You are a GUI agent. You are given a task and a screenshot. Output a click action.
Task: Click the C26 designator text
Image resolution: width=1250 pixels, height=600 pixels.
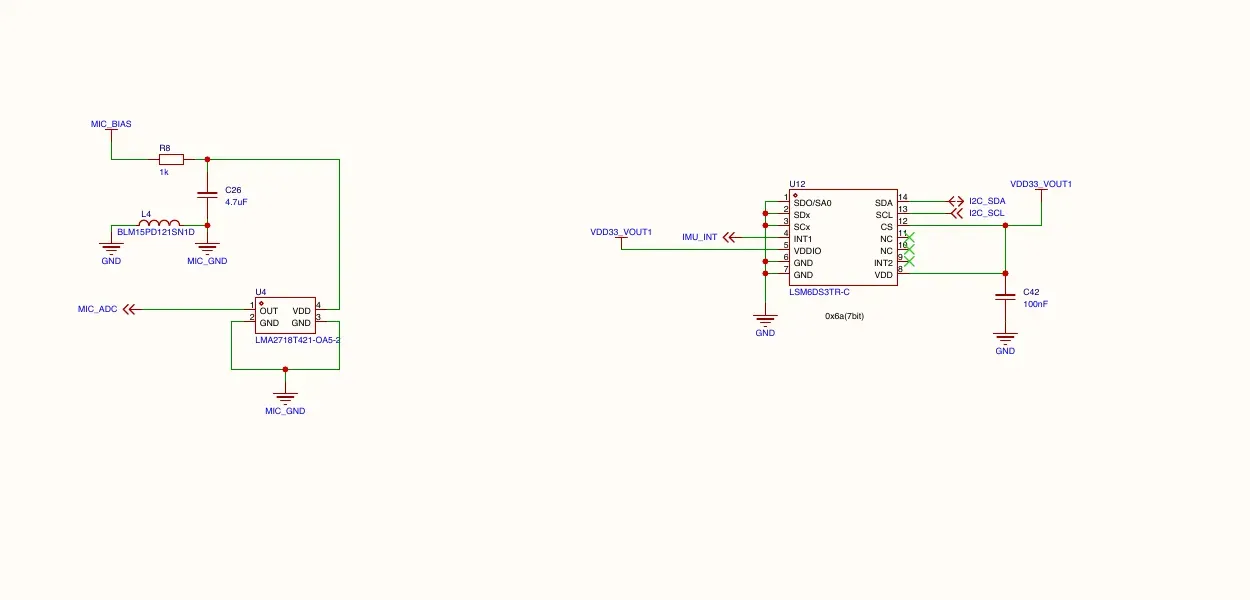(233, 189)
